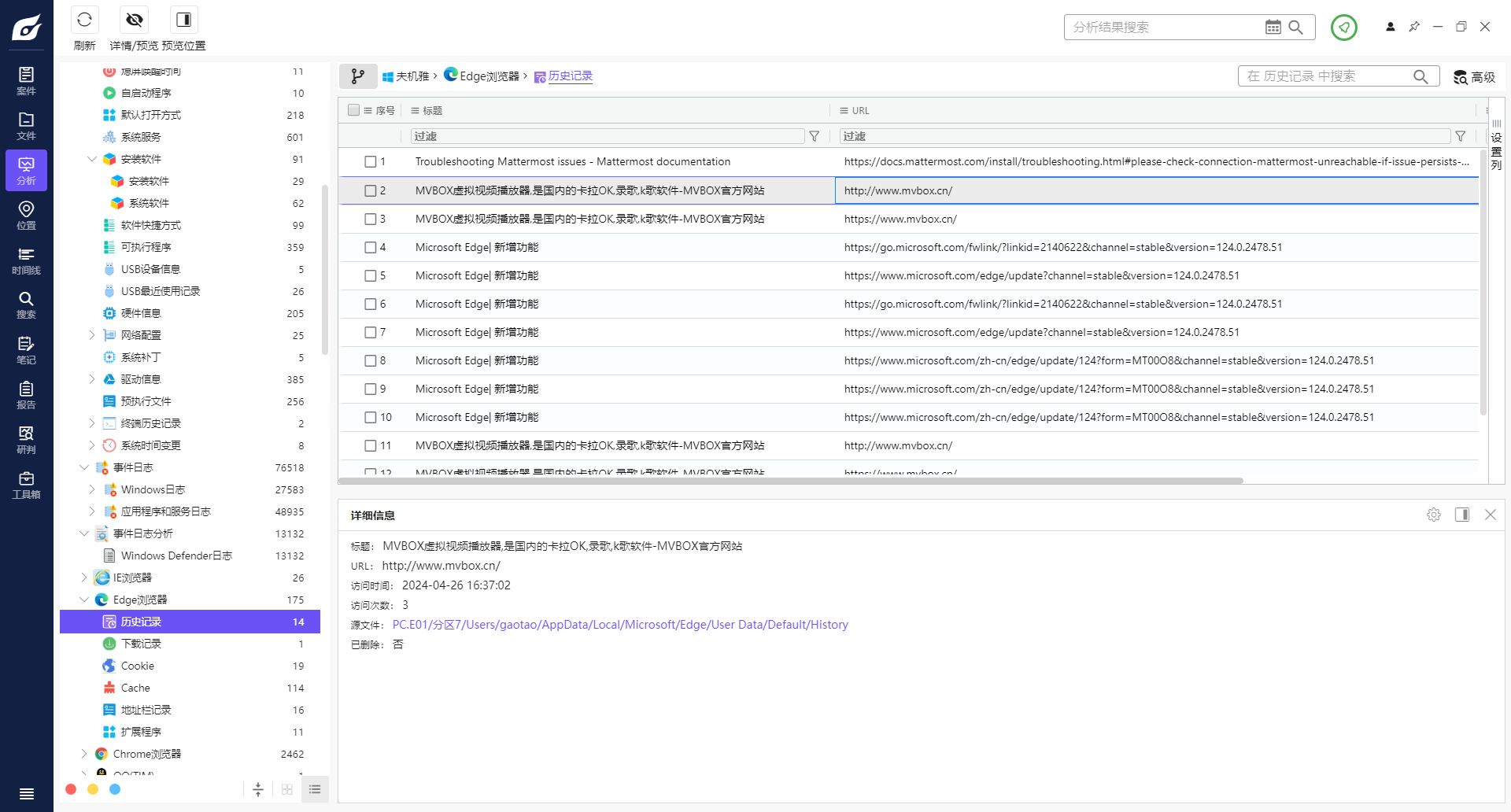Expand the 驱动信息 tree node
The width and height of the screenshot is (1511, 812).
(x=91, y=379)
